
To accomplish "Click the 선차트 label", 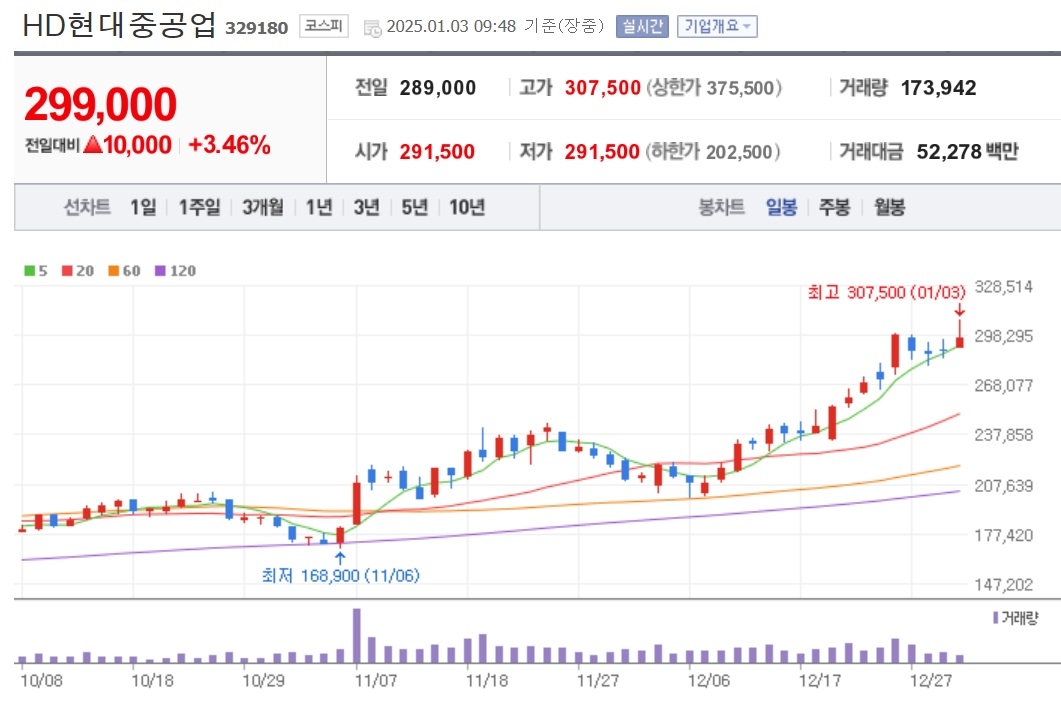I will tap(87, 207).
